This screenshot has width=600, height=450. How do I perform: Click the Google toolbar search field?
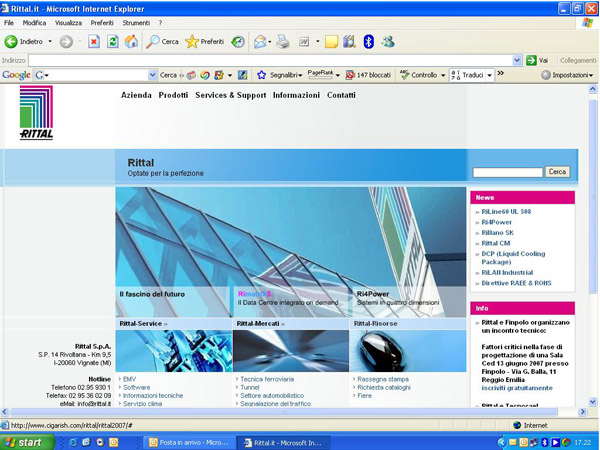(96, 75)
